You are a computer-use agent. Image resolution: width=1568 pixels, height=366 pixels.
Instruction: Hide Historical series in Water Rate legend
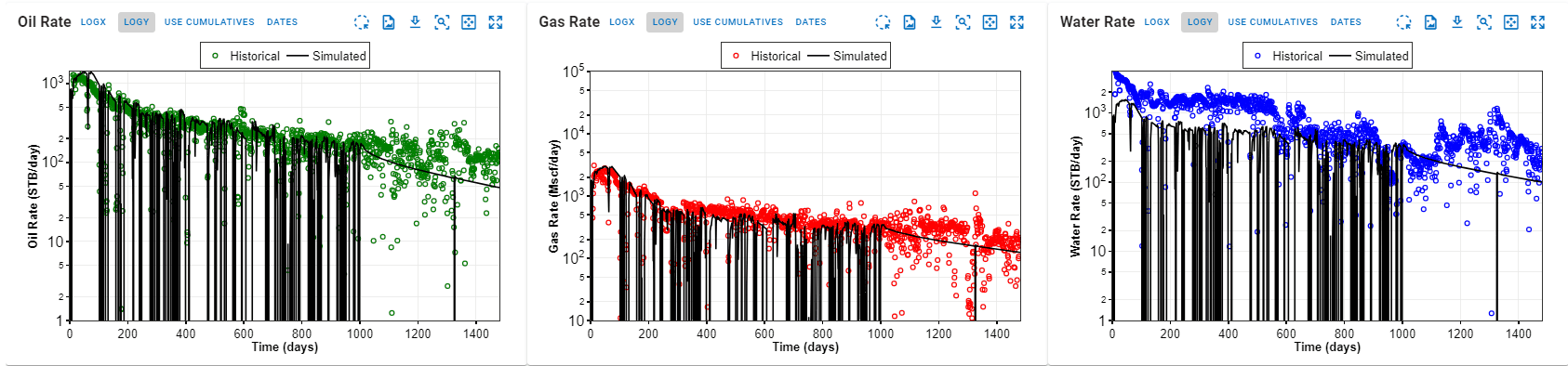(1287, 56)
